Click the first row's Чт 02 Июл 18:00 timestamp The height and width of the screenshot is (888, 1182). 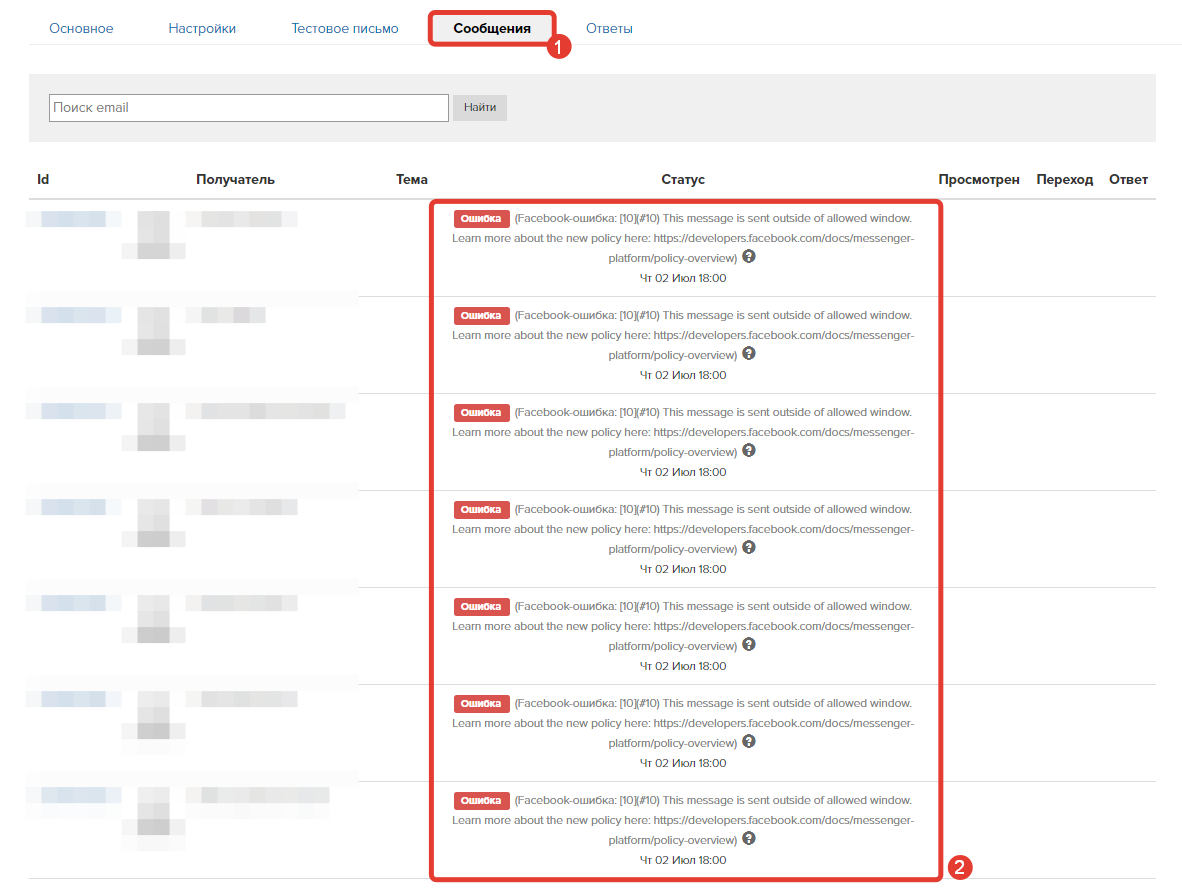coord(683,278)
